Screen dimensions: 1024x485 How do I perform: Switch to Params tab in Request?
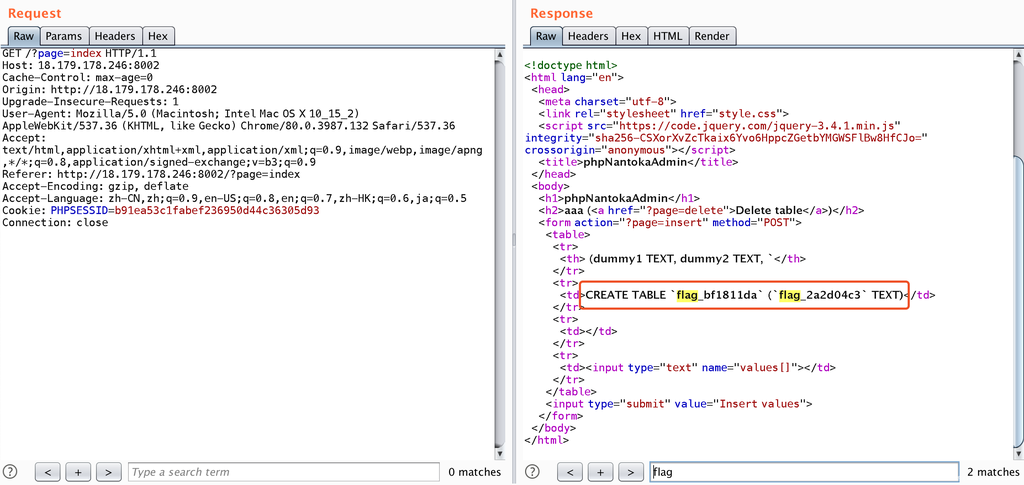point(64,36)
